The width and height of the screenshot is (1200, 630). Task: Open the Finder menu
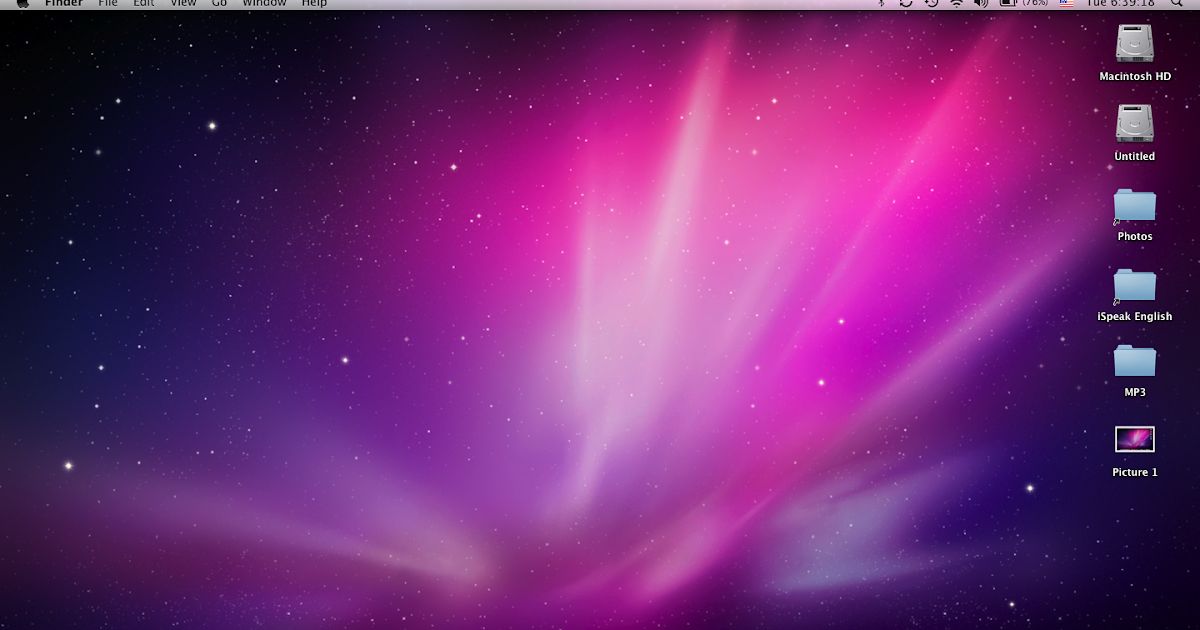pyautogui.click(x=64, y=3)
